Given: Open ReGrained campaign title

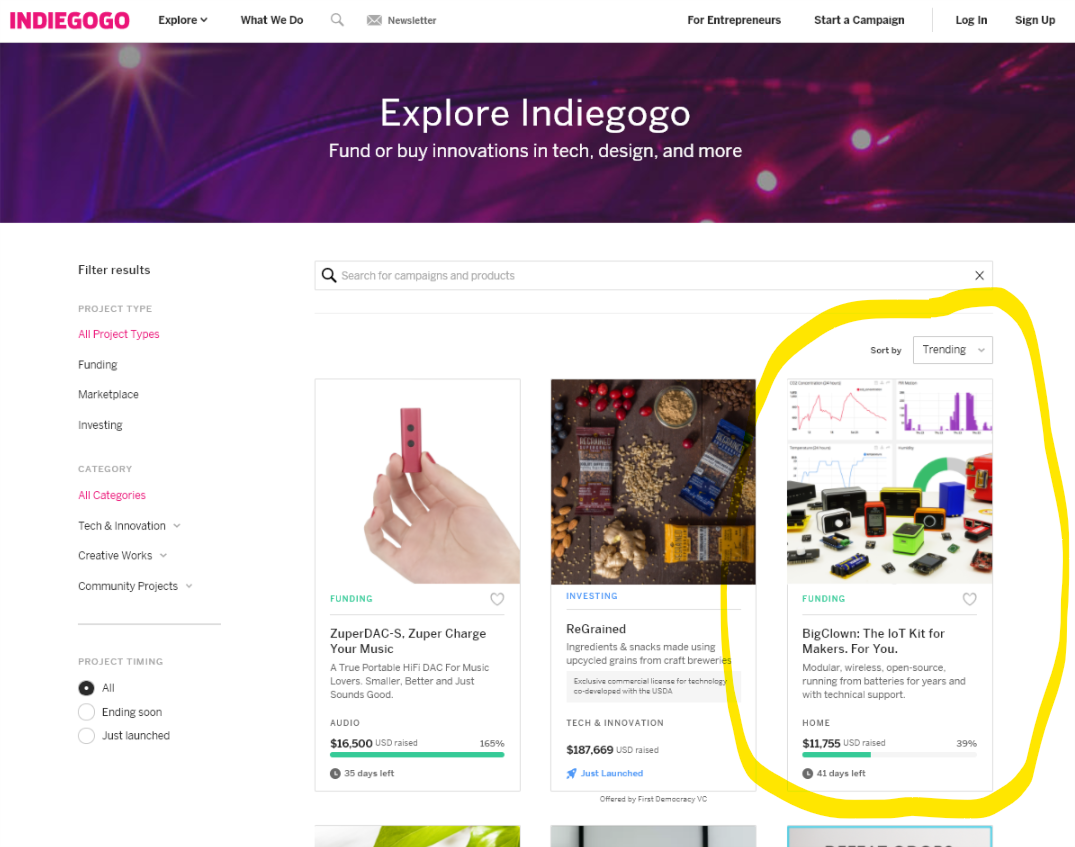Looking at the screenshot, I should (x=596, y=629).
